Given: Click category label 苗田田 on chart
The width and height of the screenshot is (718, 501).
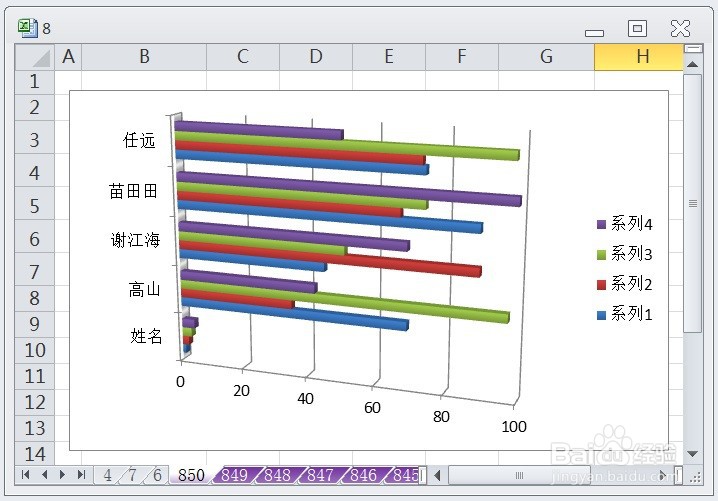Looking at the screenshot, I should (133, 191).
